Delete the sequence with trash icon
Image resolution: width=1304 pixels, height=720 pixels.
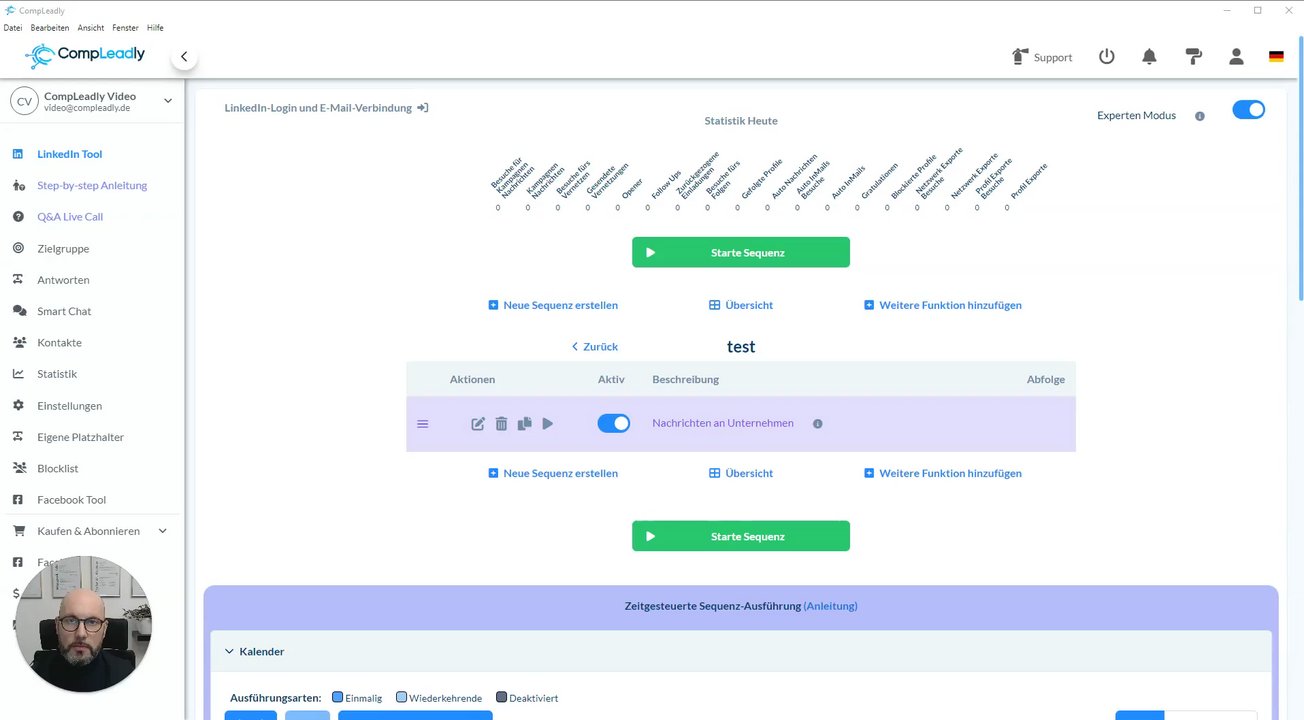[501, 424]
